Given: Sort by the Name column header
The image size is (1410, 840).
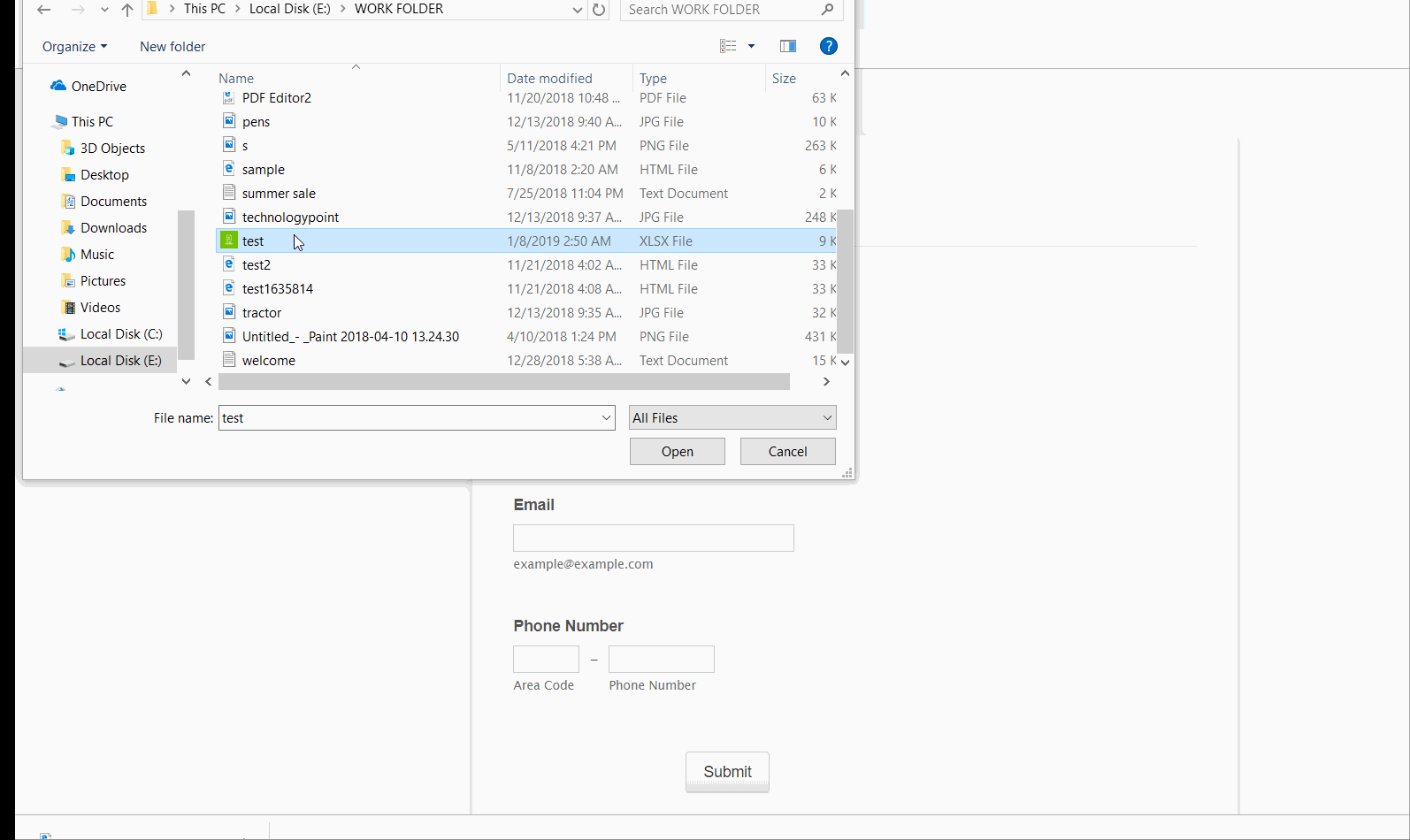Looking at the screenshot, I should point(357,78).
